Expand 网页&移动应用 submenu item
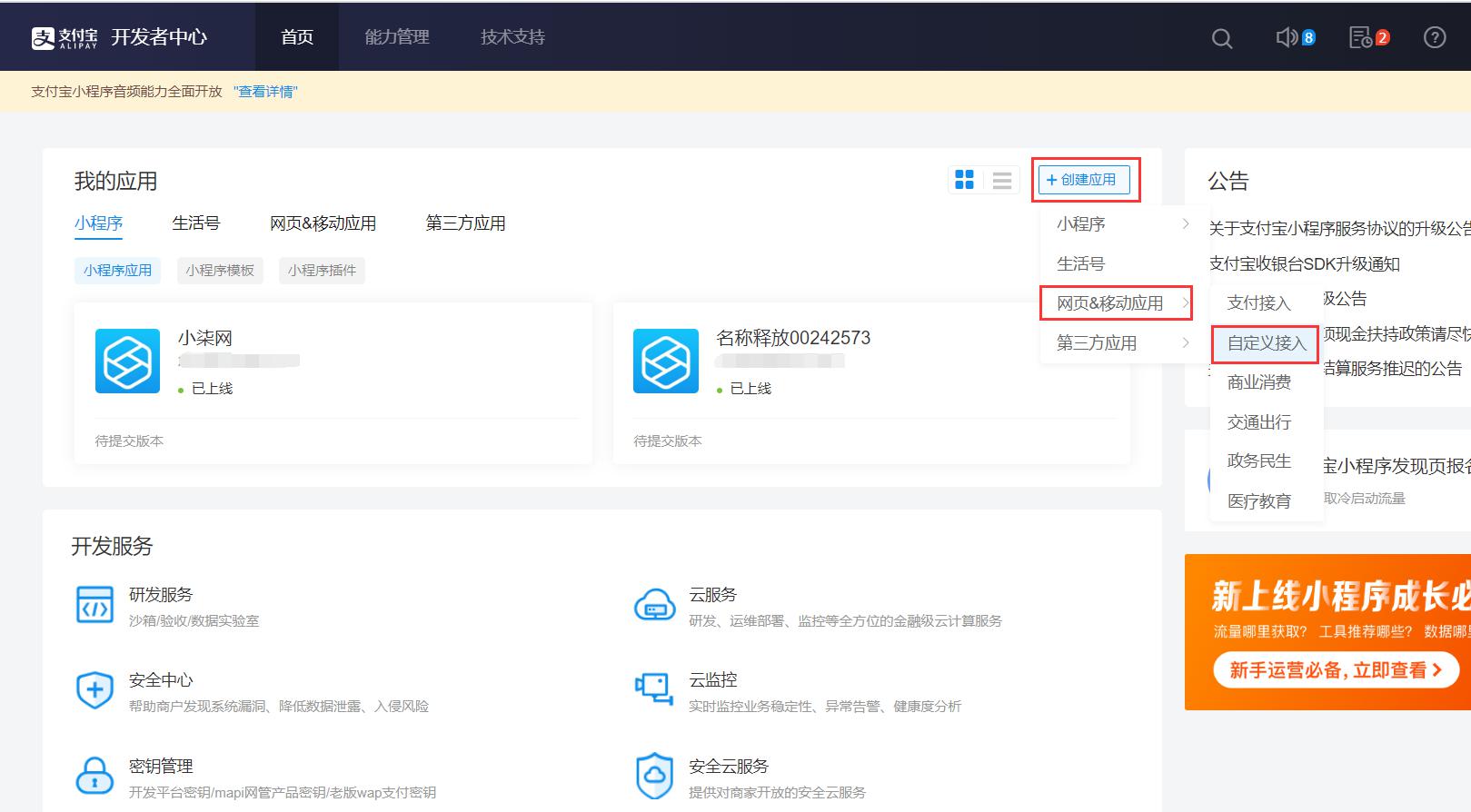 (x=1123, y=303)
